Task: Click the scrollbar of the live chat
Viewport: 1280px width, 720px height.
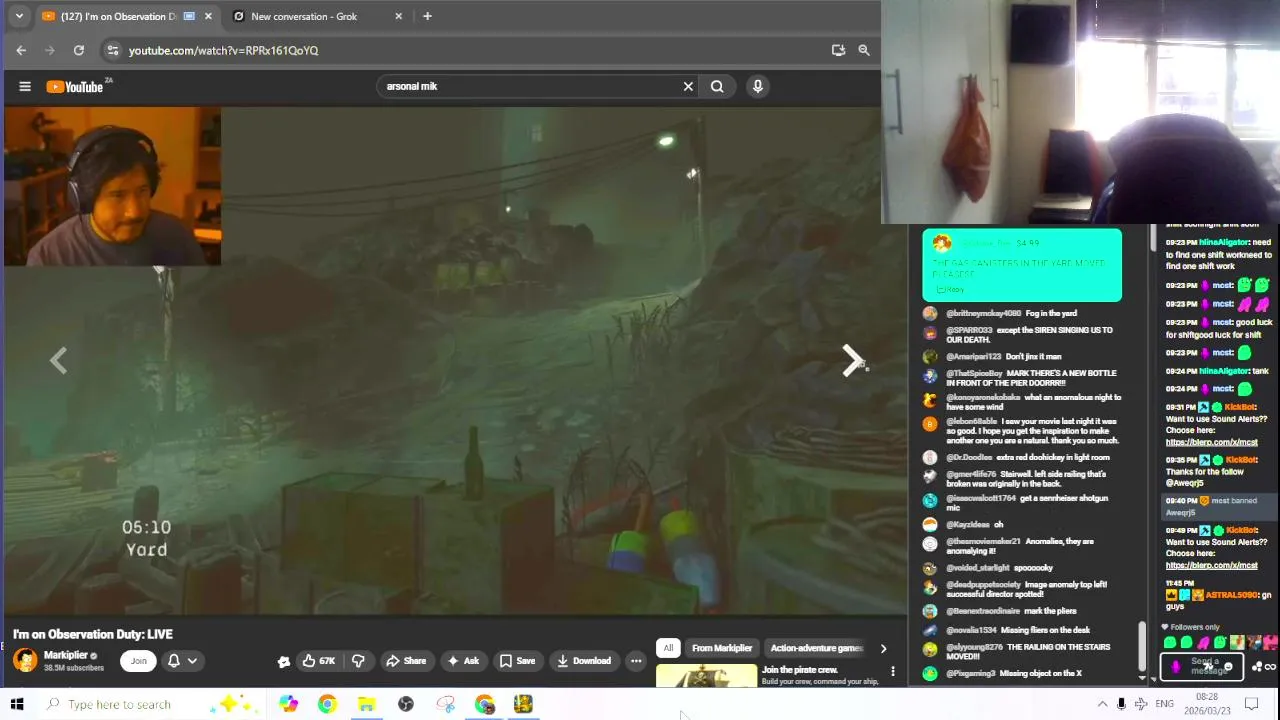Action: click(x=1141, y=646)
